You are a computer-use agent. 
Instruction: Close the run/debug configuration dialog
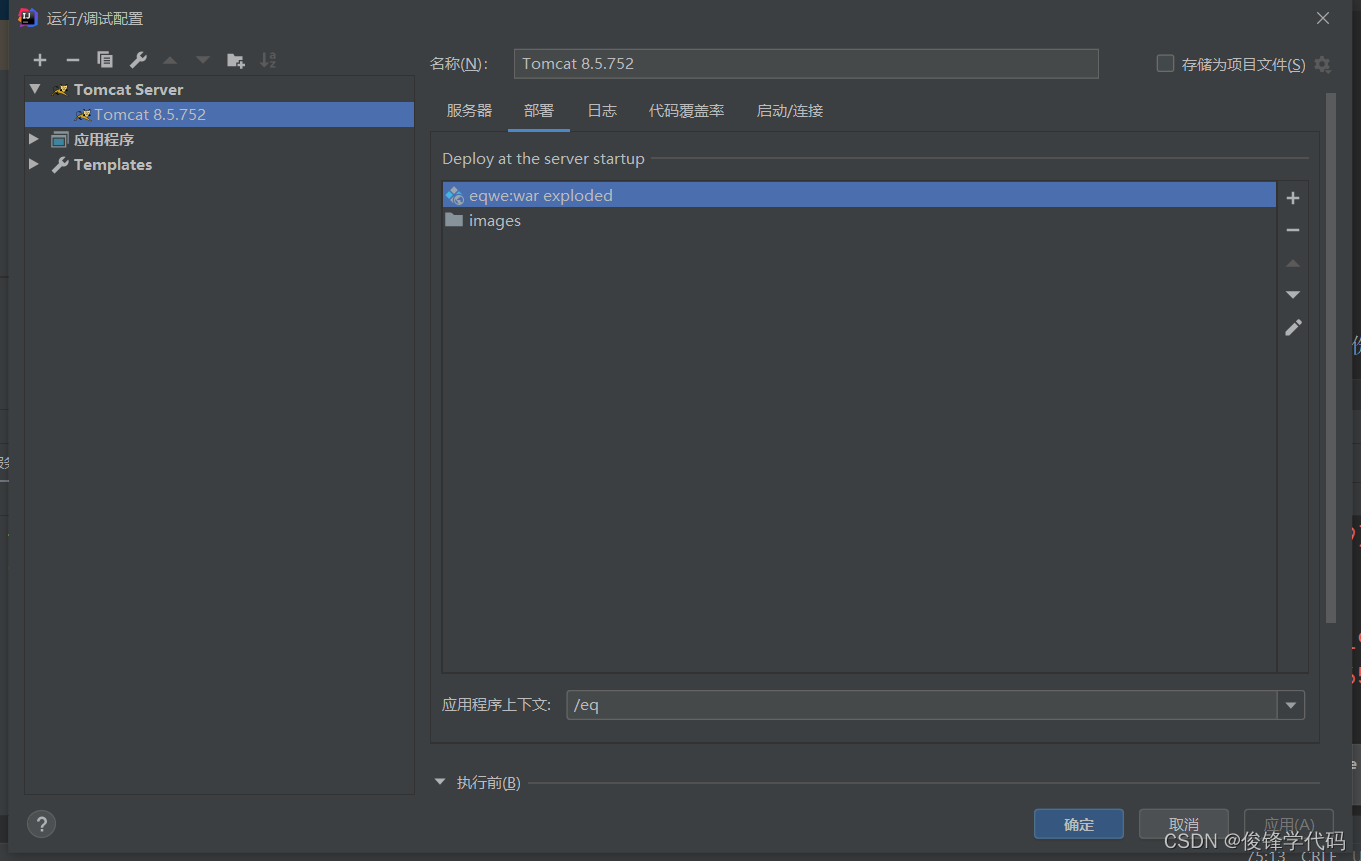tap(1323, 18)
